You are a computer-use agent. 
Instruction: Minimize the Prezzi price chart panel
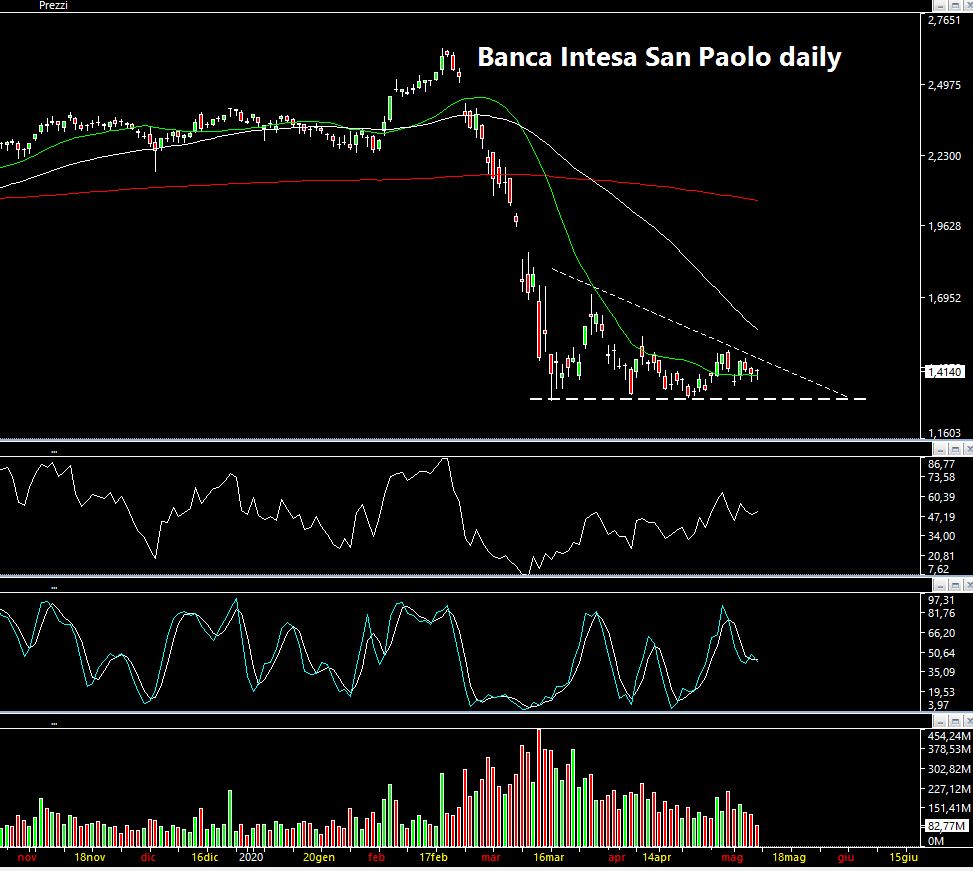(941, 6)
